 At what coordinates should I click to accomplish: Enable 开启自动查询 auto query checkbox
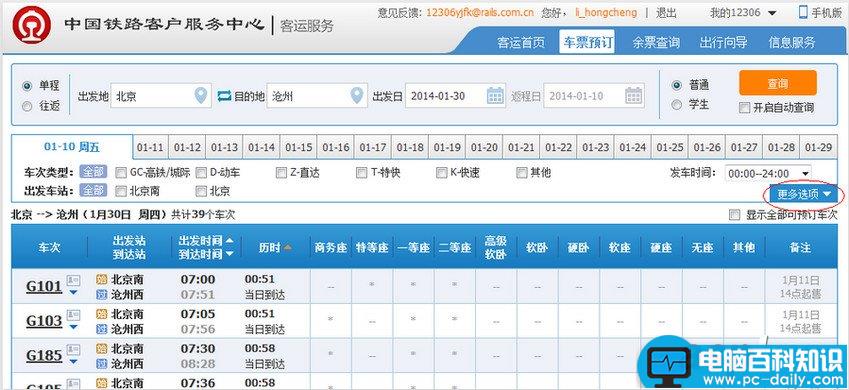pos(744,108)
